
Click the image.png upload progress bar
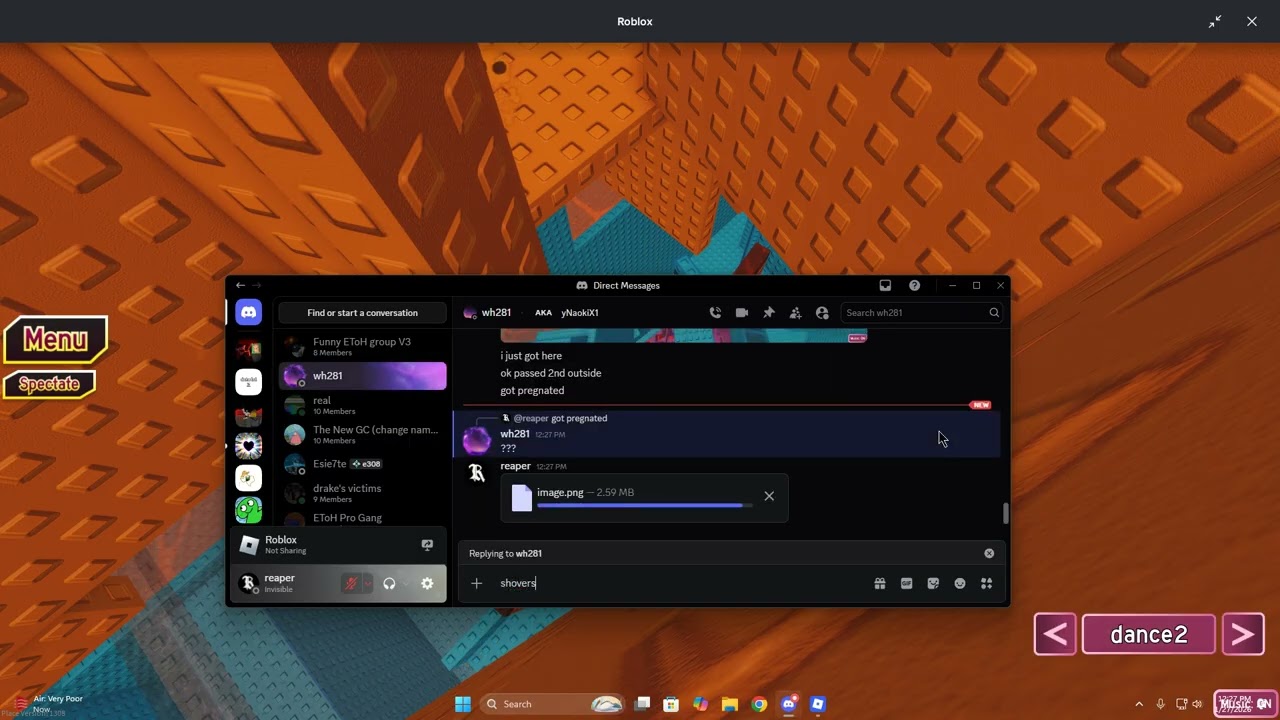(x=645, y=506)
